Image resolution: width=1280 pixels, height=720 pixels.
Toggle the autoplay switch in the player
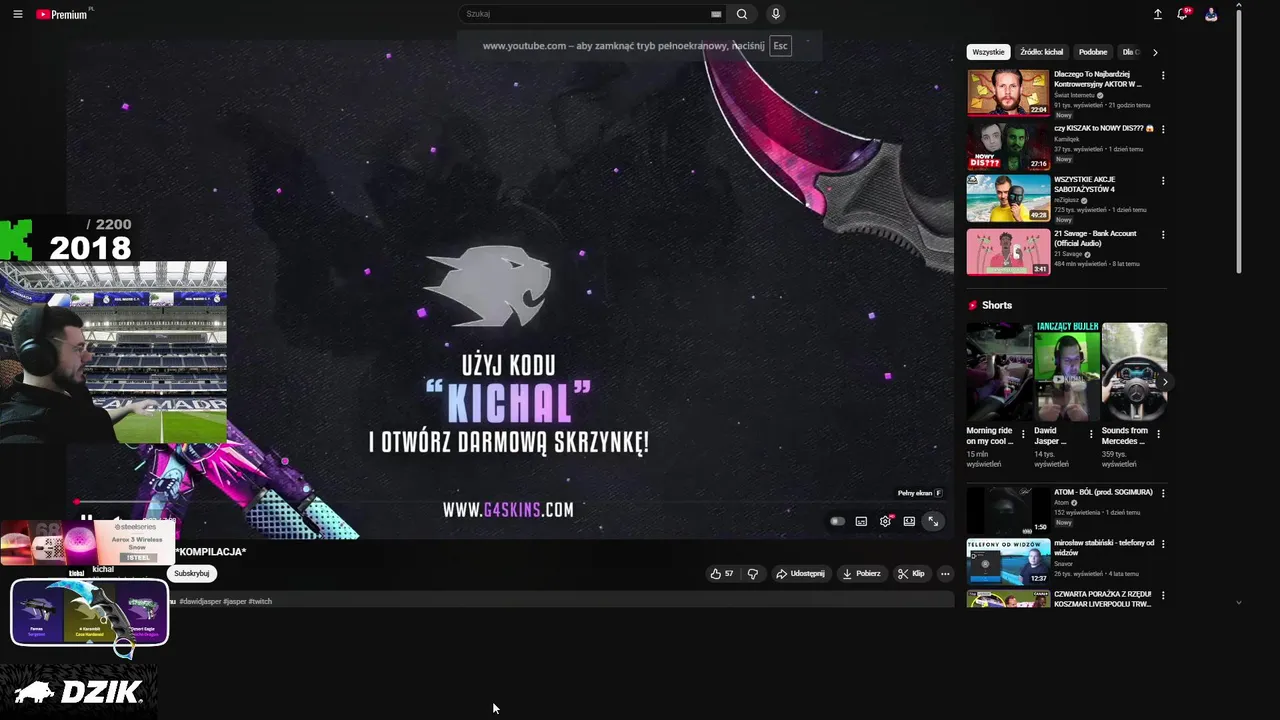[x=837, y=521]
